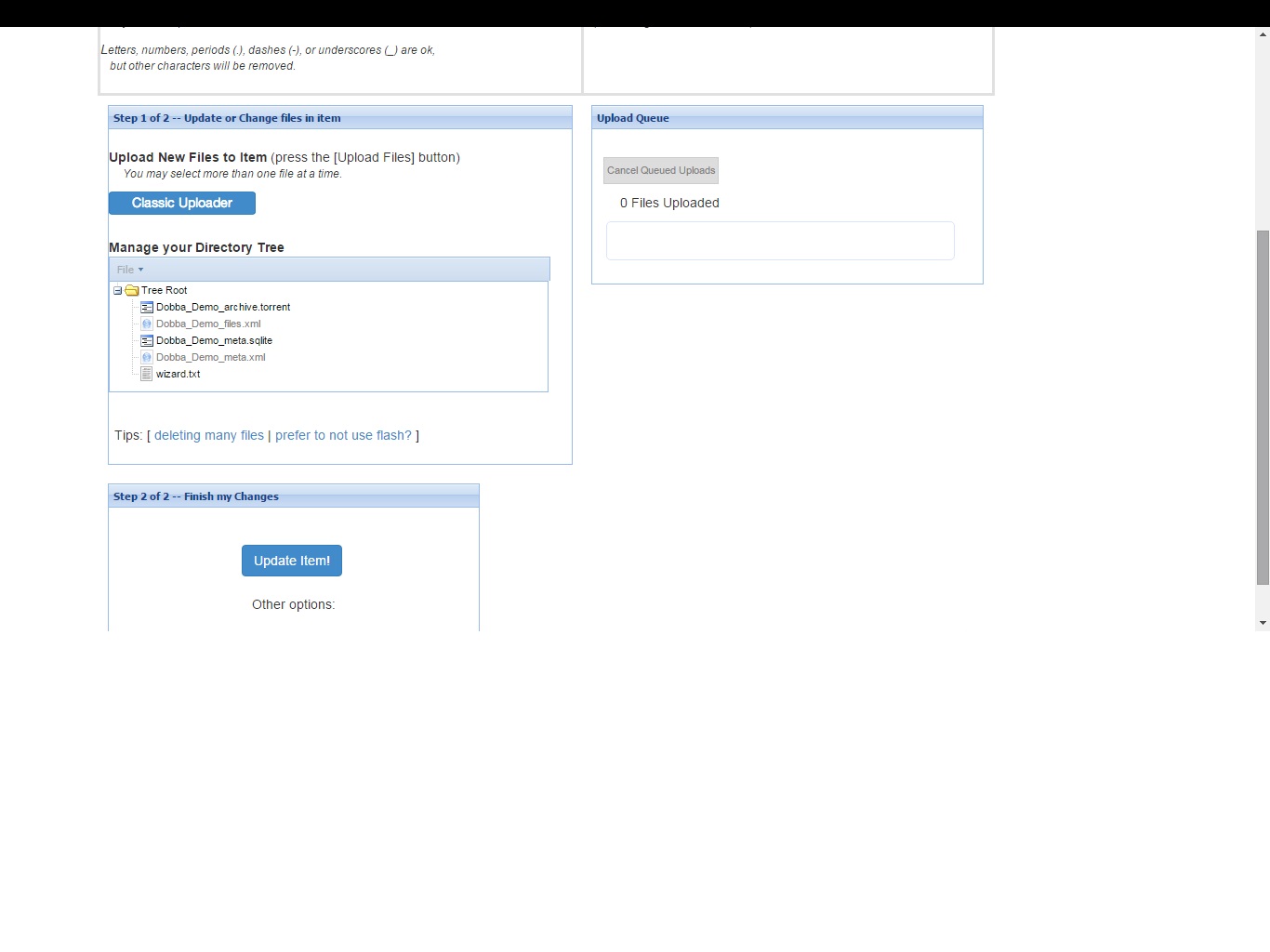1270x952 pixels.
Task: Click the Classic Uploader button
Action: coord(182,203)
